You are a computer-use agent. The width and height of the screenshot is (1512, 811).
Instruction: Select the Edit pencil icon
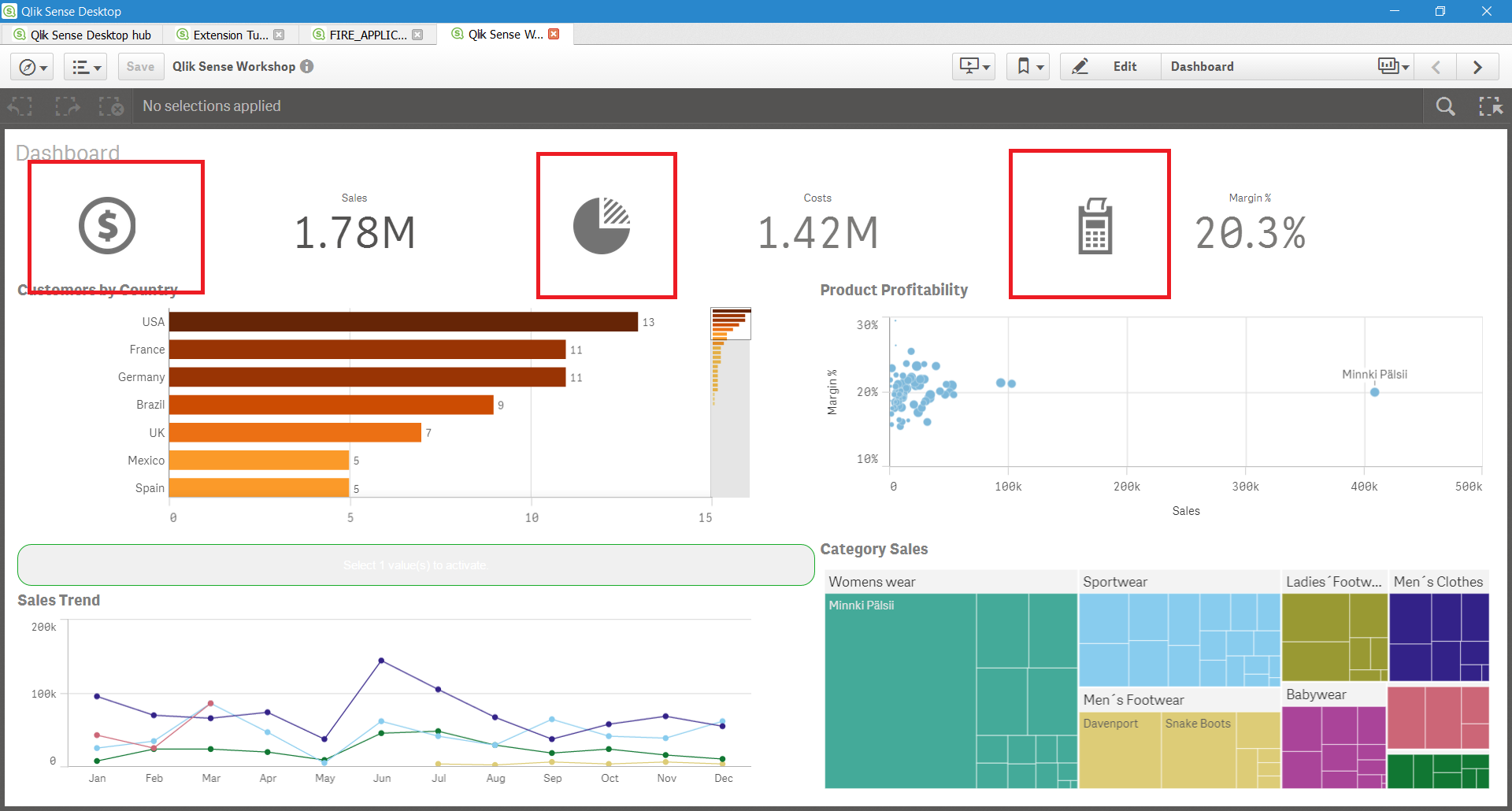(1080, 66)
